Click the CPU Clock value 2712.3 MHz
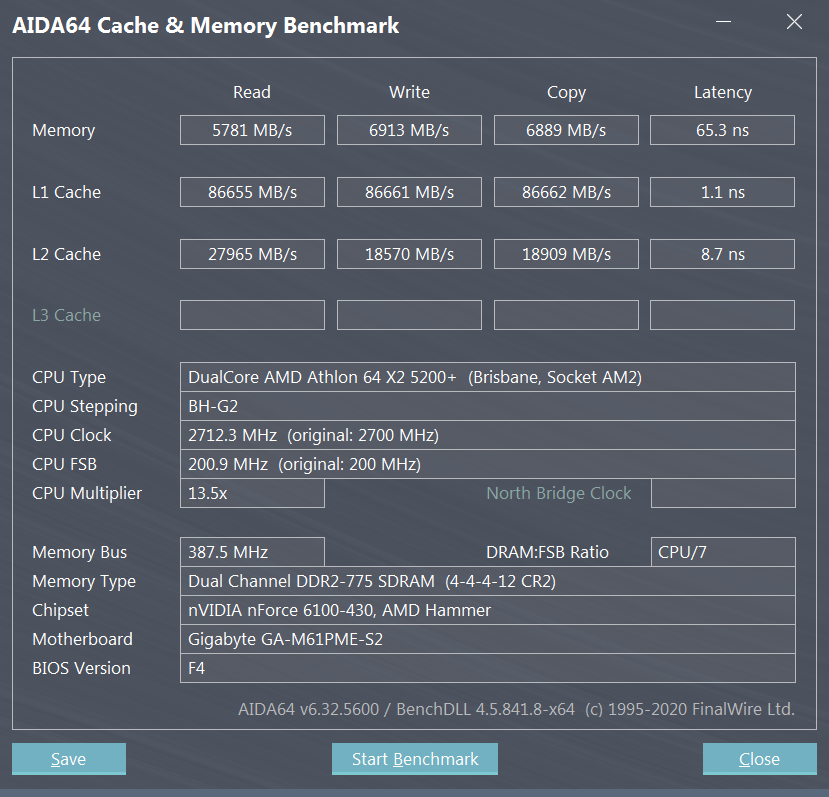Viewport: 829px width, 797px height. point(487,435)
